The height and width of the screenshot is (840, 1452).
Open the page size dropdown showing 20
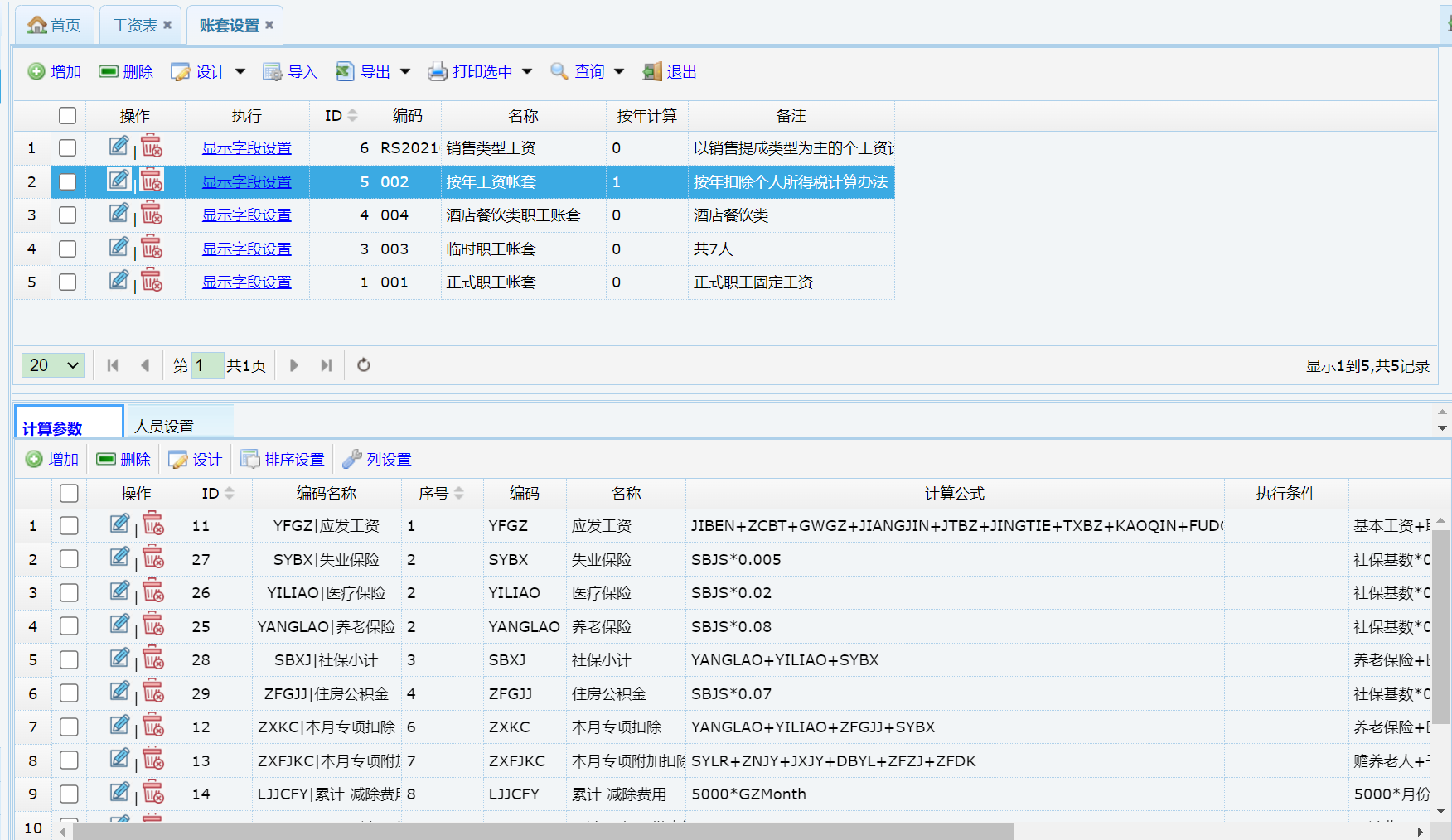coord(53,365)
